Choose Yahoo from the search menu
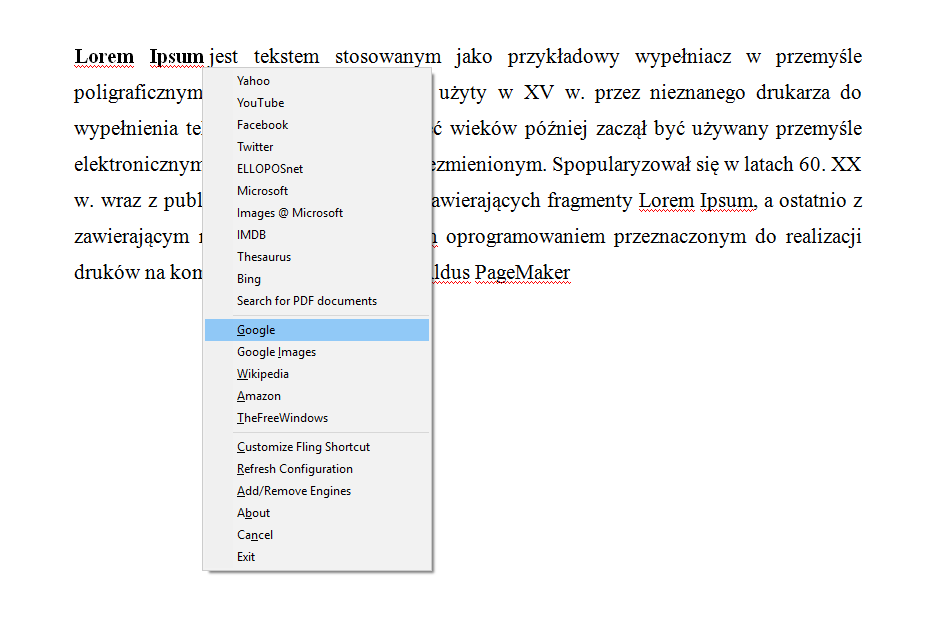This screenshot has height=618, width=935. click(x=317, y=81)
